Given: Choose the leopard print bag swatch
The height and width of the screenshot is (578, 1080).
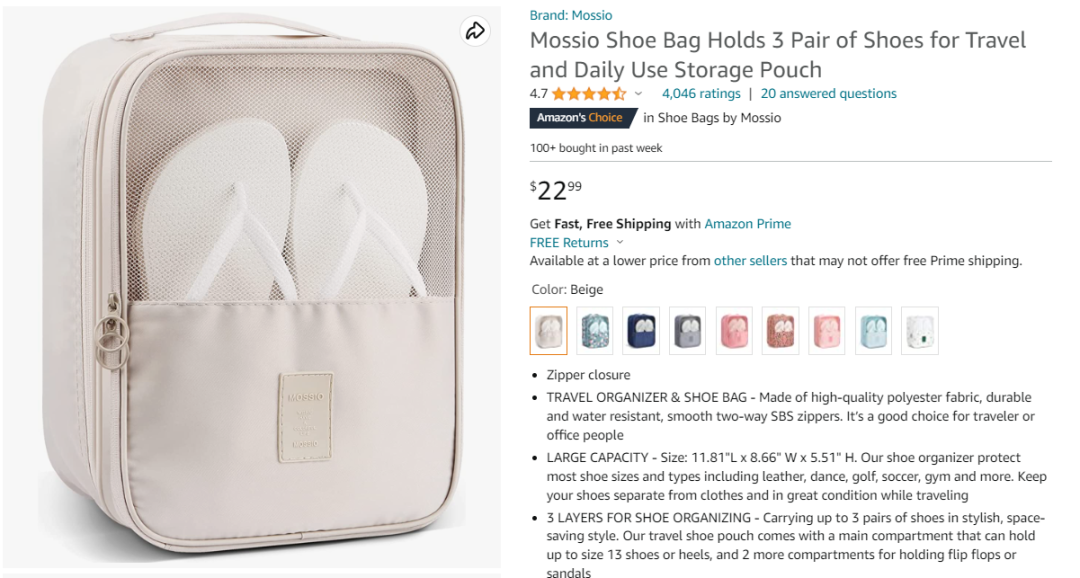Looking at the screenshot, I should click(780, 331).
